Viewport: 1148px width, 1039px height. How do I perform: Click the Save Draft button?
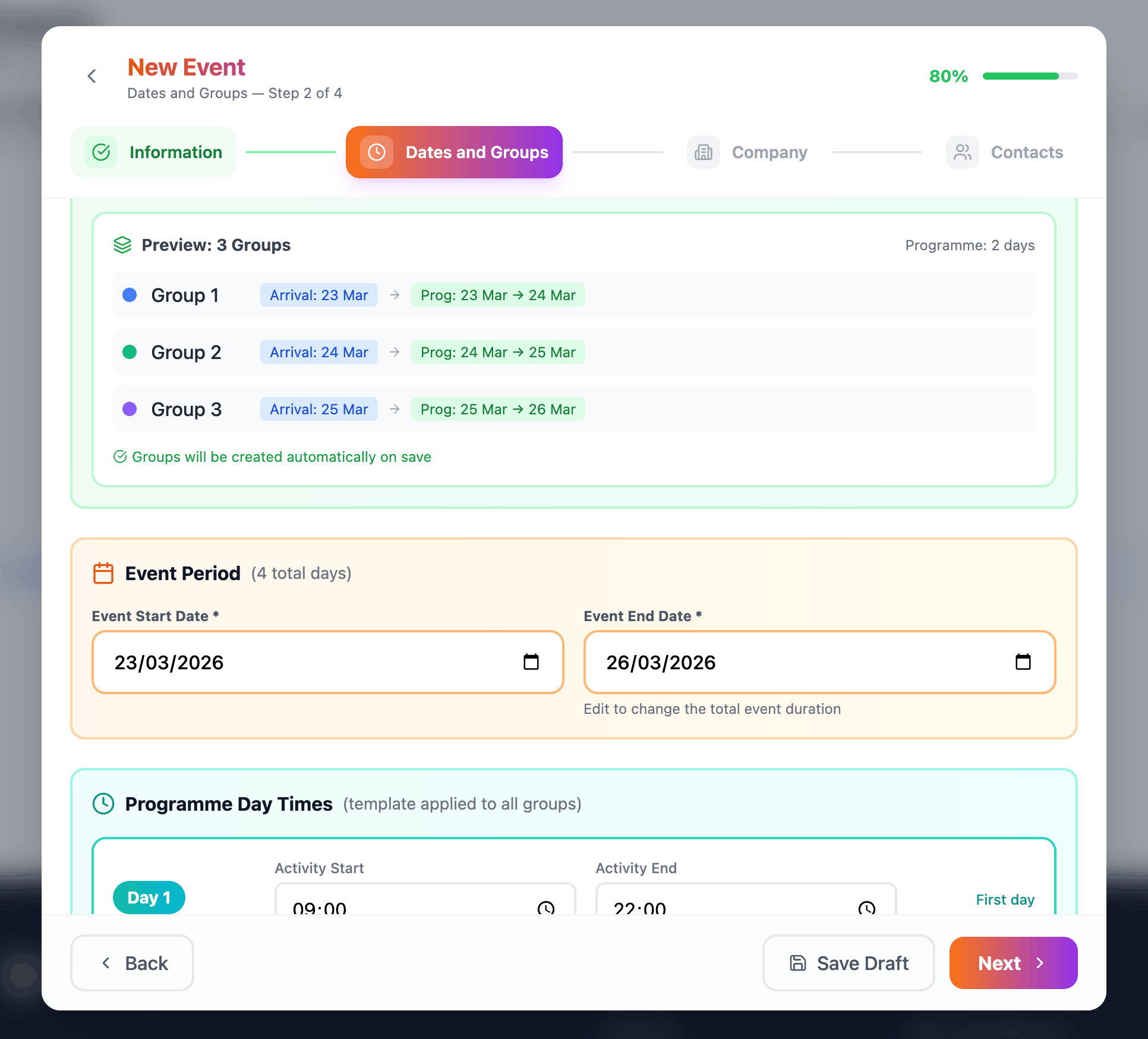pos(849,963)
